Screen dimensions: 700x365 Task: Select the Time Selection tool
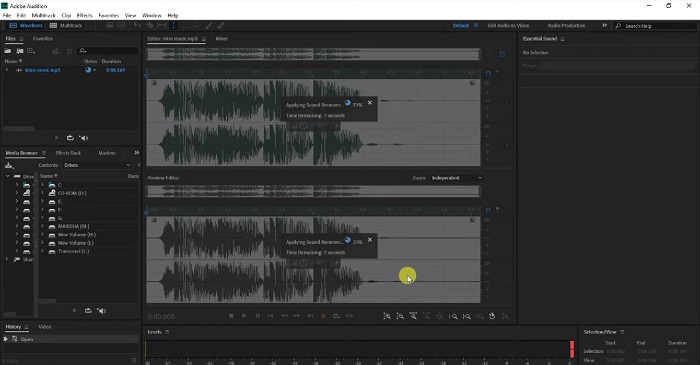(x=174, y=25)
